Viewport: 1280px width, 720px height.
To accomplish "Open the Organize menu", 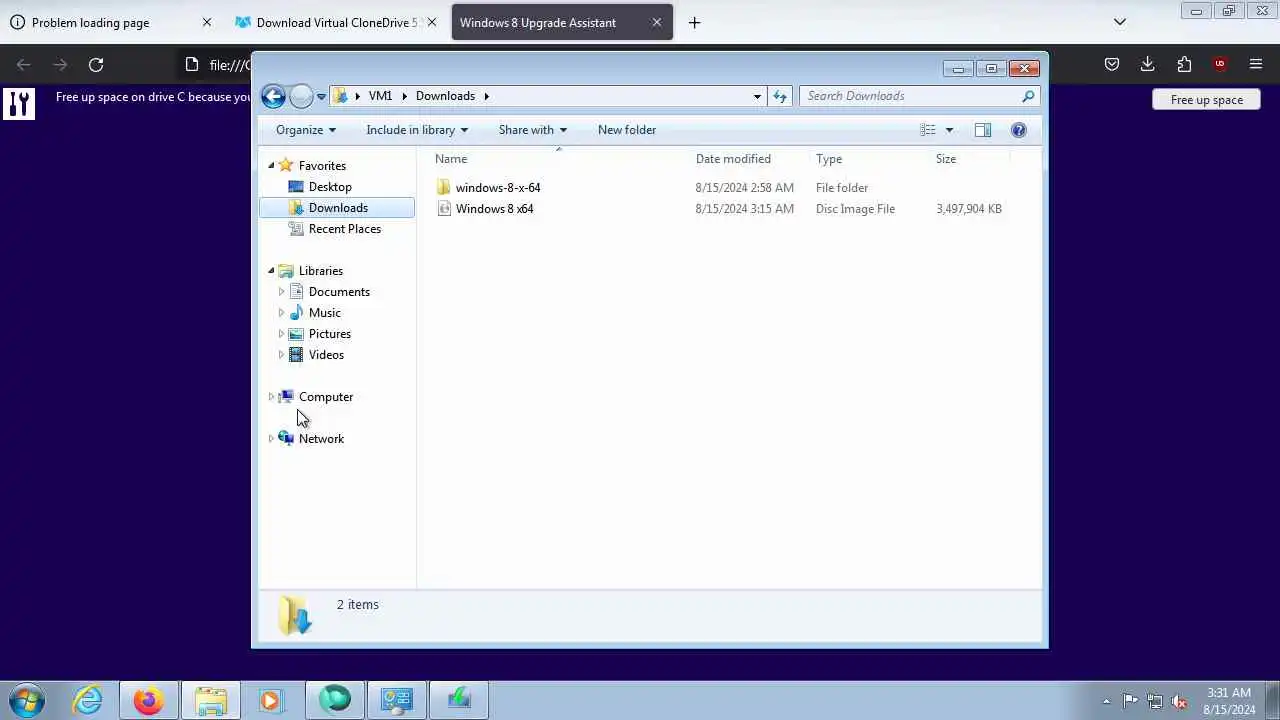I will pos(306,130).
